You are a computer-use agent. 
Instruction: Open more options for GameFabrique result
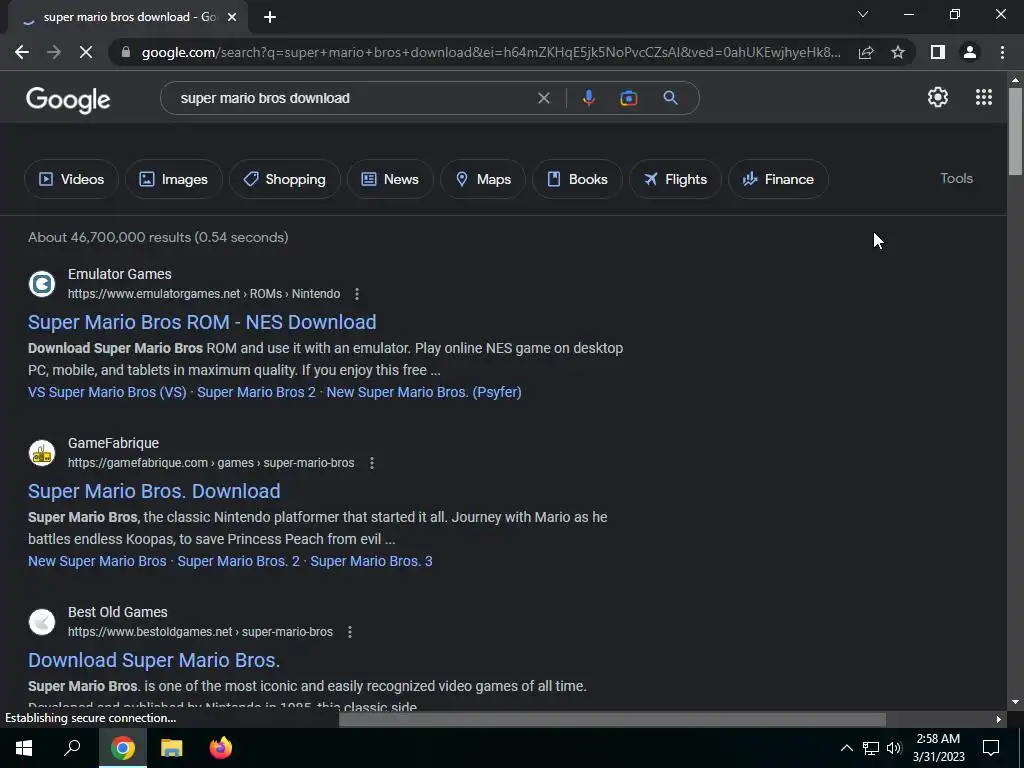pos(372,463)
